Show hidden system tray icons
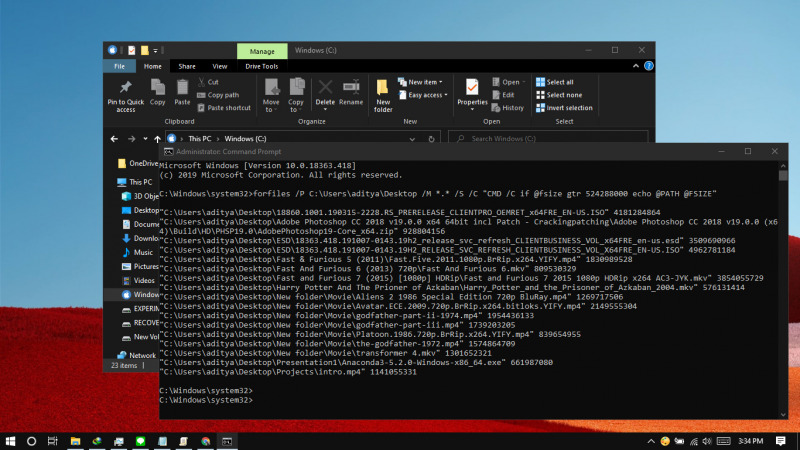Screen dimensions: 800x450 [651, 441]
